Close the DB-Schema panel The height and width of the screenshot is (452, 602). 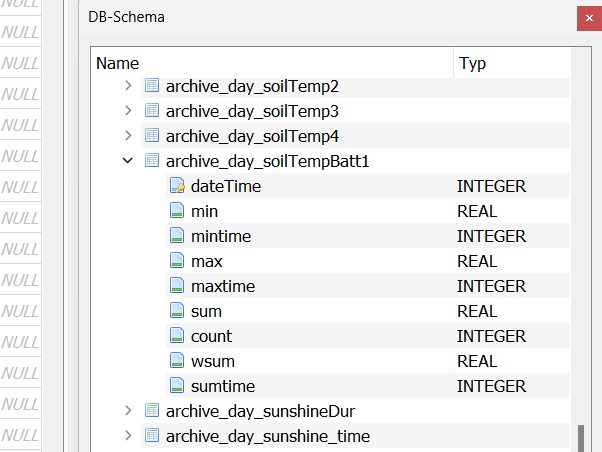coord(589,18)
